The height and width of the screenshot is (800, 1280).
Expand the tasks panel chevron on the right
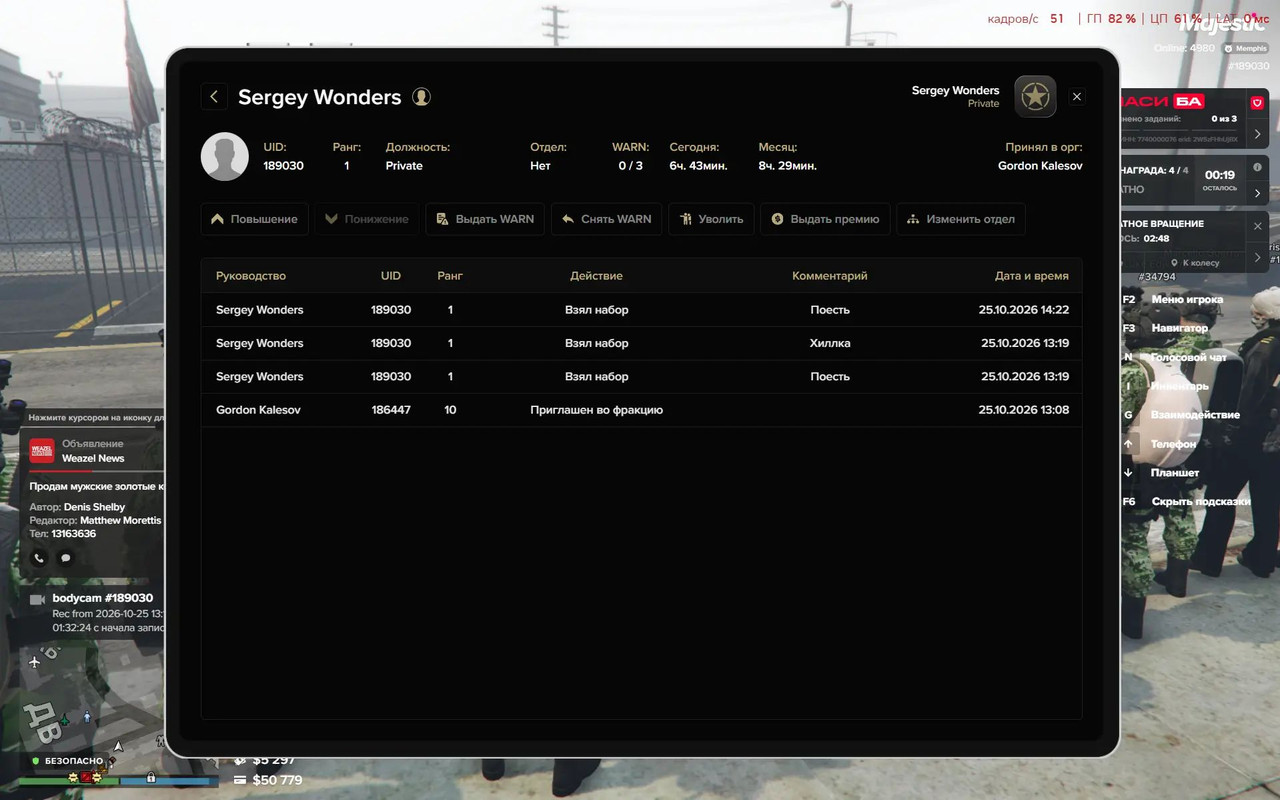coord(1258,134)
